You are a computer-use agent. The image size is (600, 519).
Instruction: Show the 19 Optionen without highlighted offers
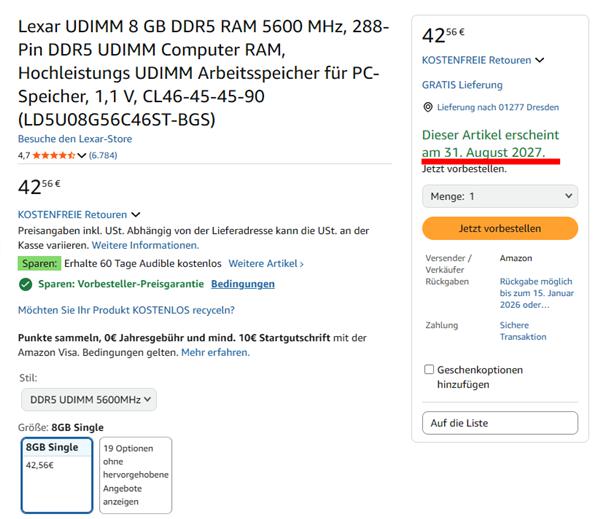tap(135, 475)
